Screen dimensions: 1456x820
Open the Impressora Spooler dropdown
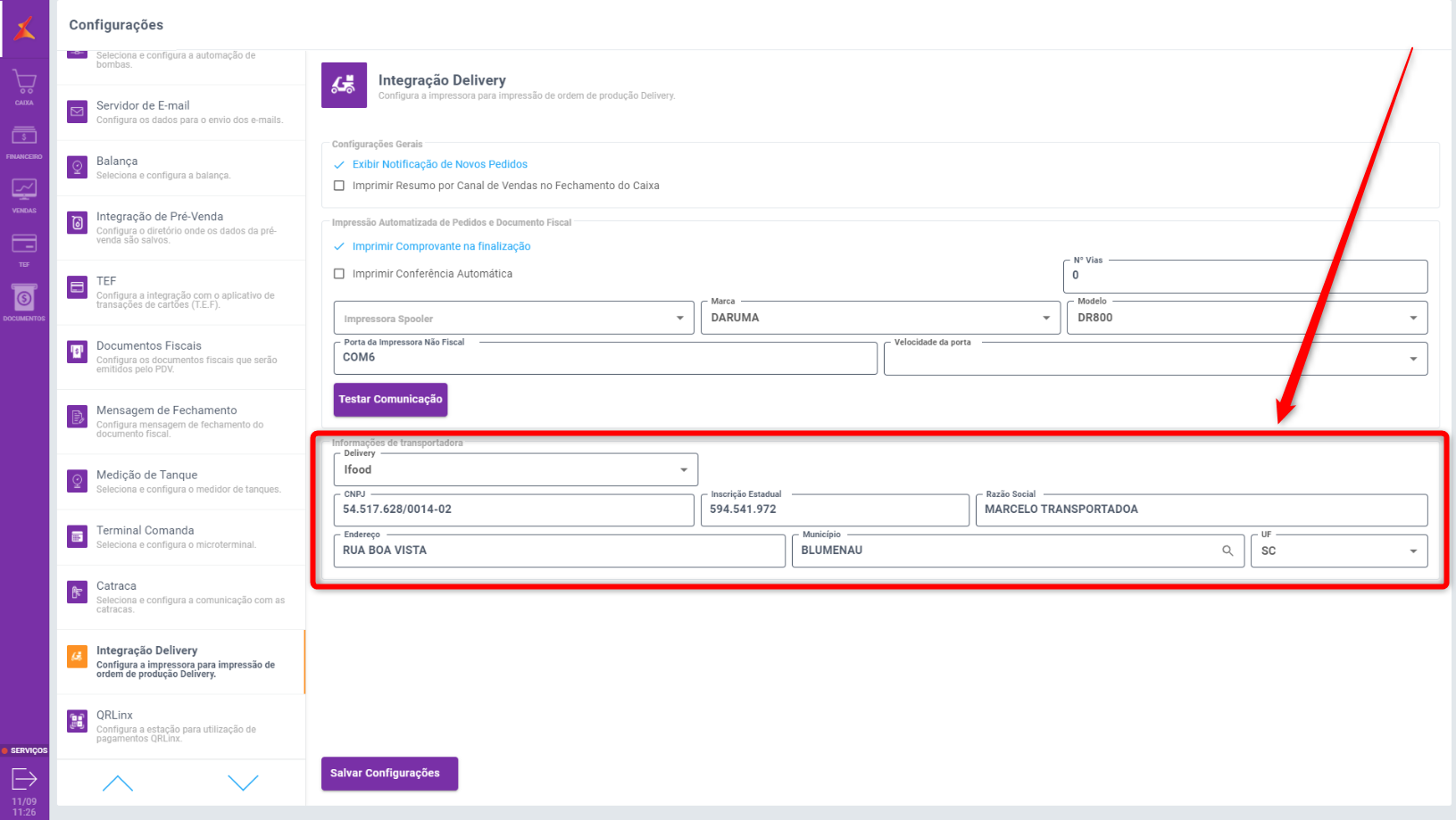point(514,318)
